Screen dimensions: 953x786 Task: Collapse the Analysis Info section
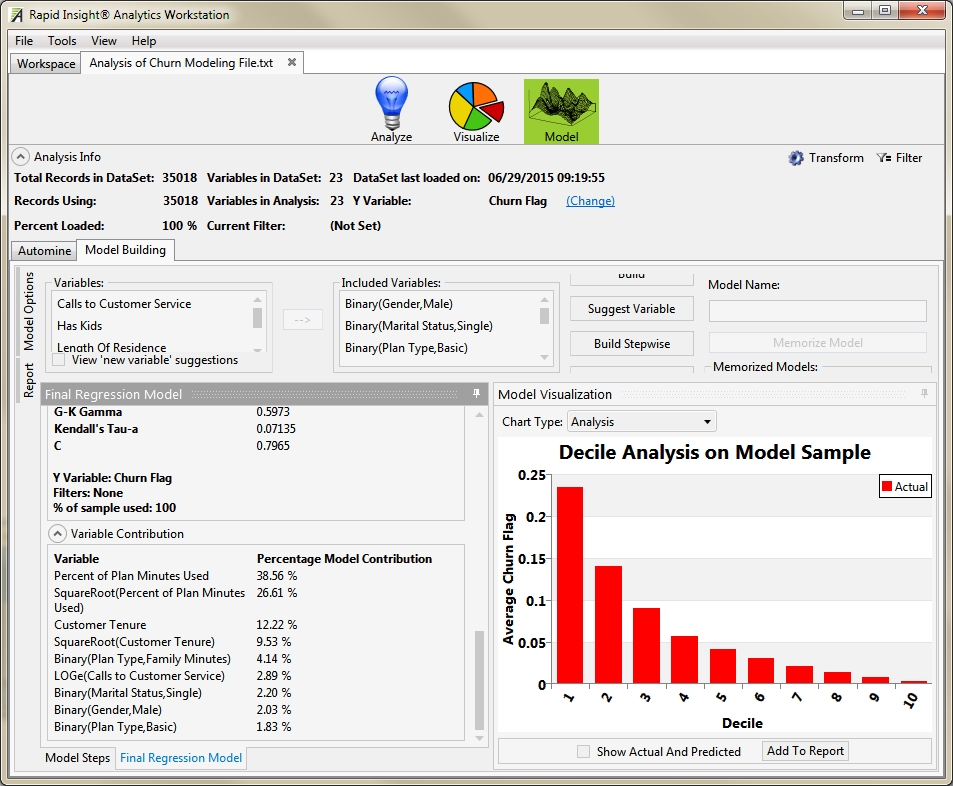(x=18, y=156)
